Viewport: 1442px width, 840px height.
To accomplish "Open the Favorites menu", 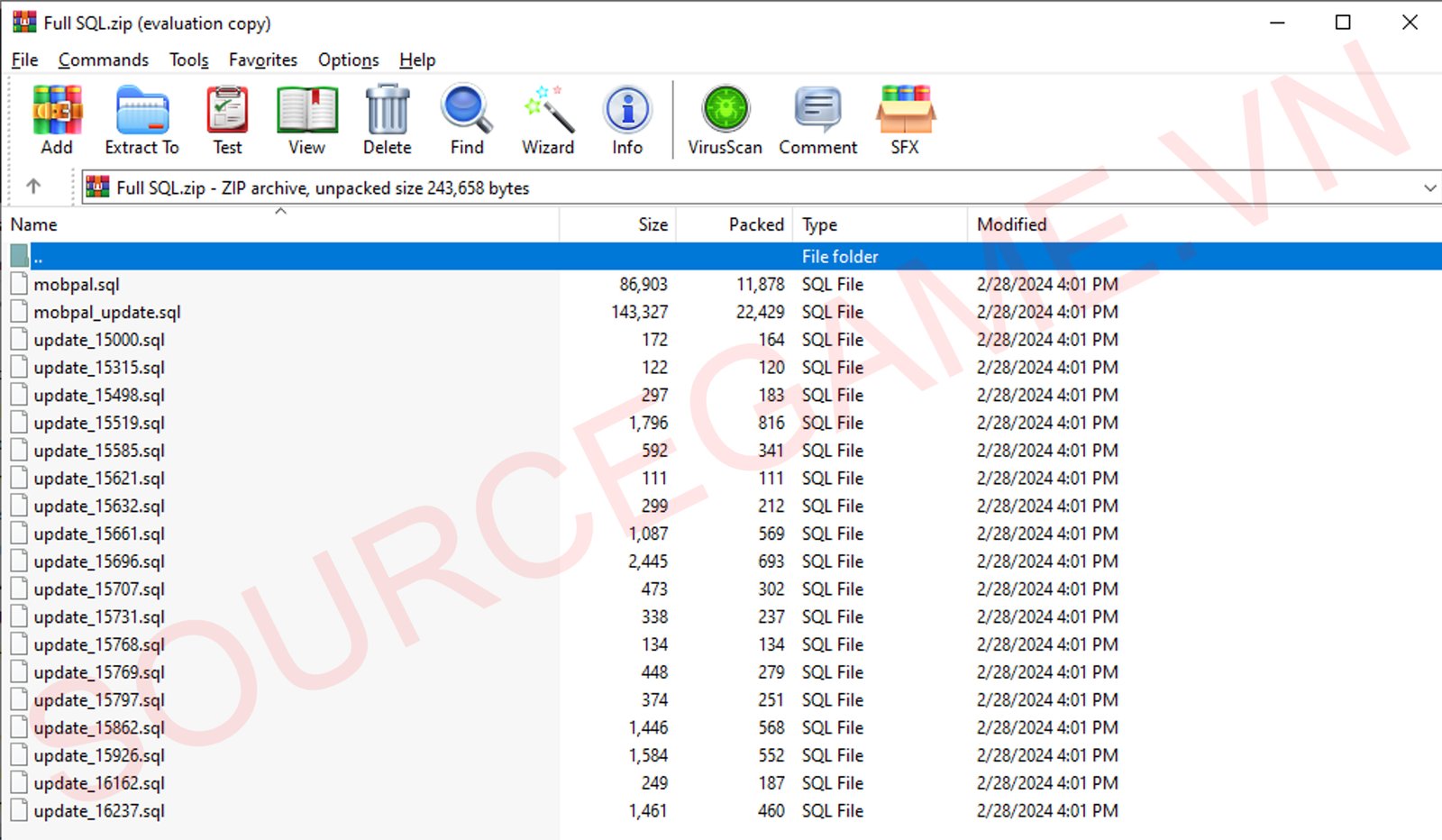I will [262, 60].
